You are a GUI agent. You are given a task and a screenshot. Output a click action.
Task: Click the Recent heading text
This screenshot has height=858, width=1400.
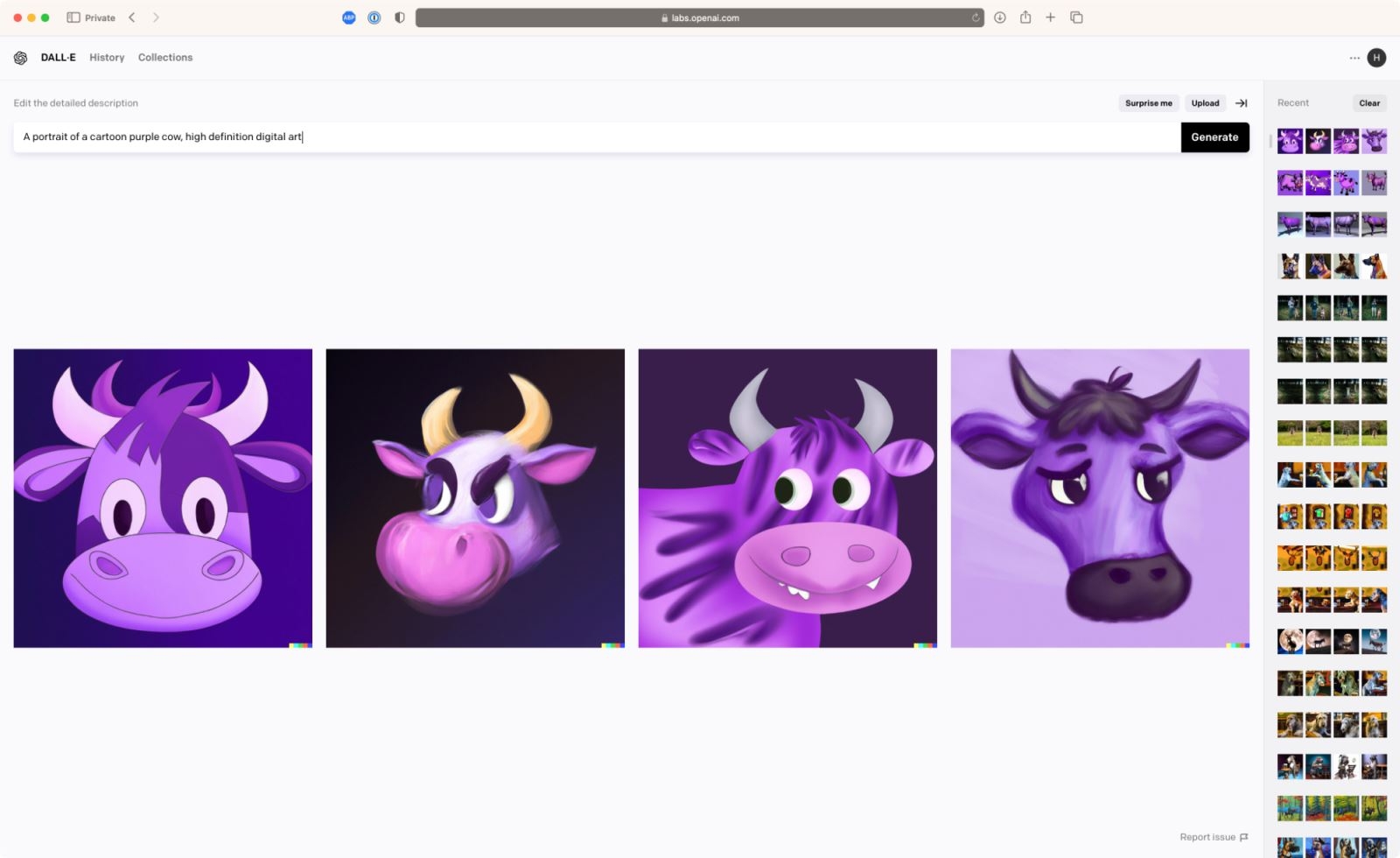[x=1292, y=103]
